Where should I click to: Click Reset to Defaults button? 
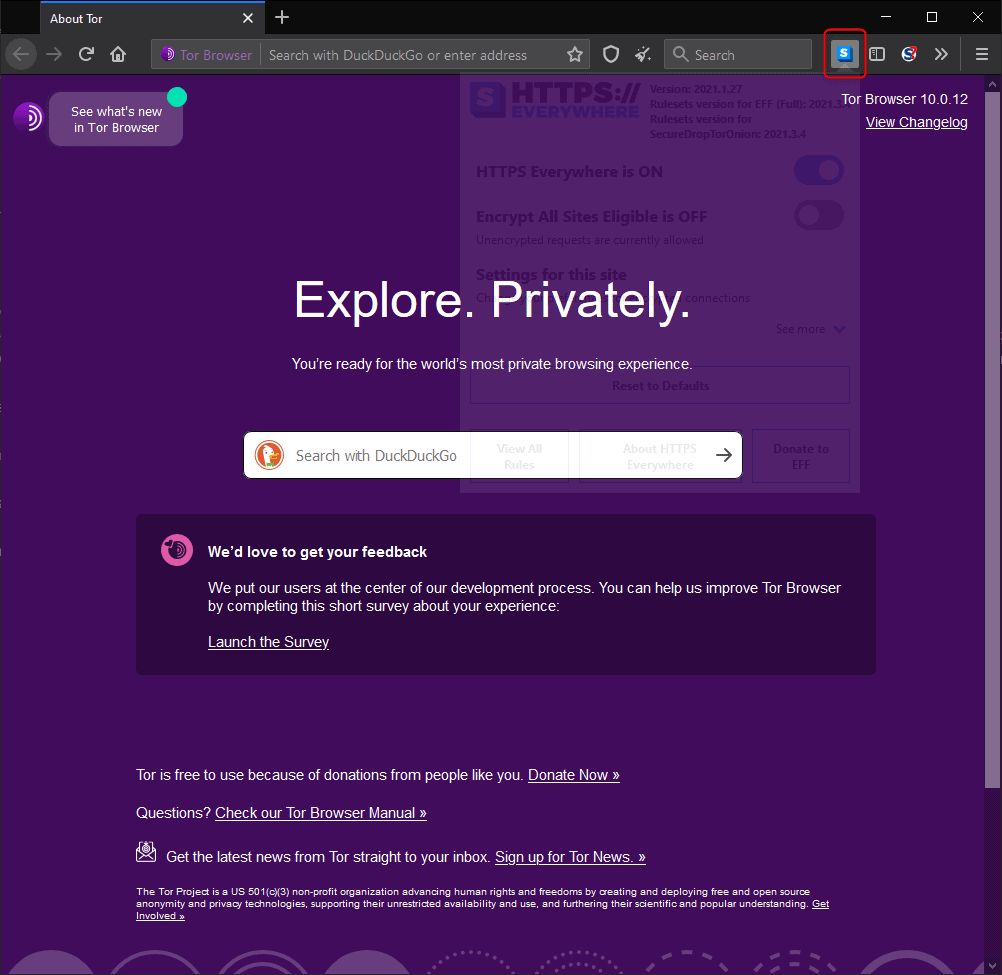pyautogui.click(x=659, y=385)
